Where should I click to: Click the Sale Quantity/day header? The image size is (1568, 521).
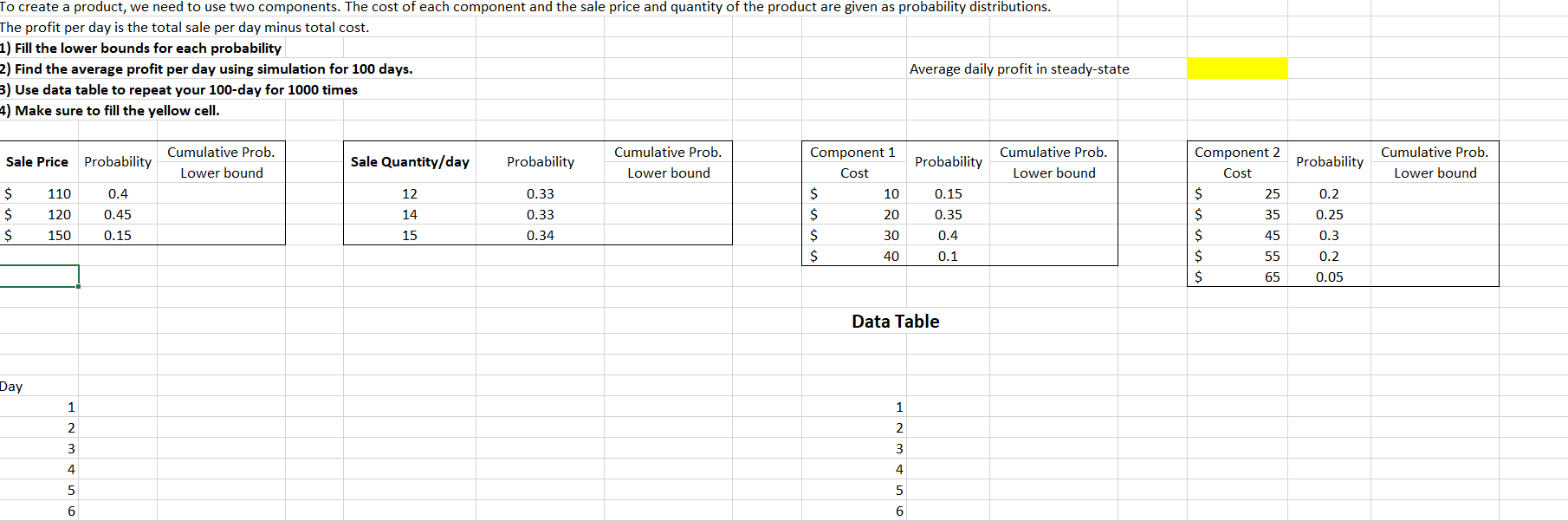pos(410,162)
